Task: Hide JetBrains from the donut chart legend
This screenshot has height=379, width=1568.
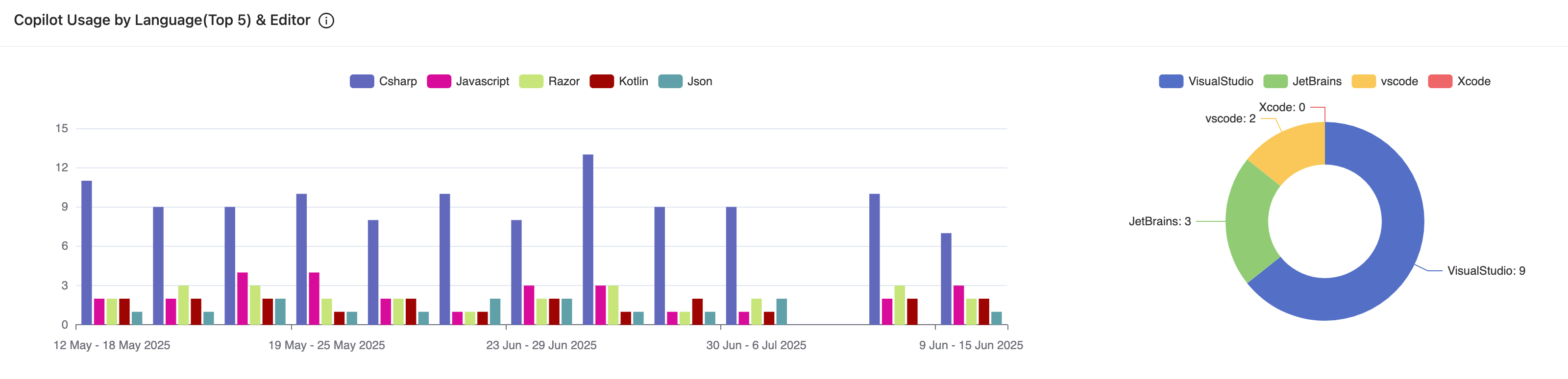Action: [1302, 81]
